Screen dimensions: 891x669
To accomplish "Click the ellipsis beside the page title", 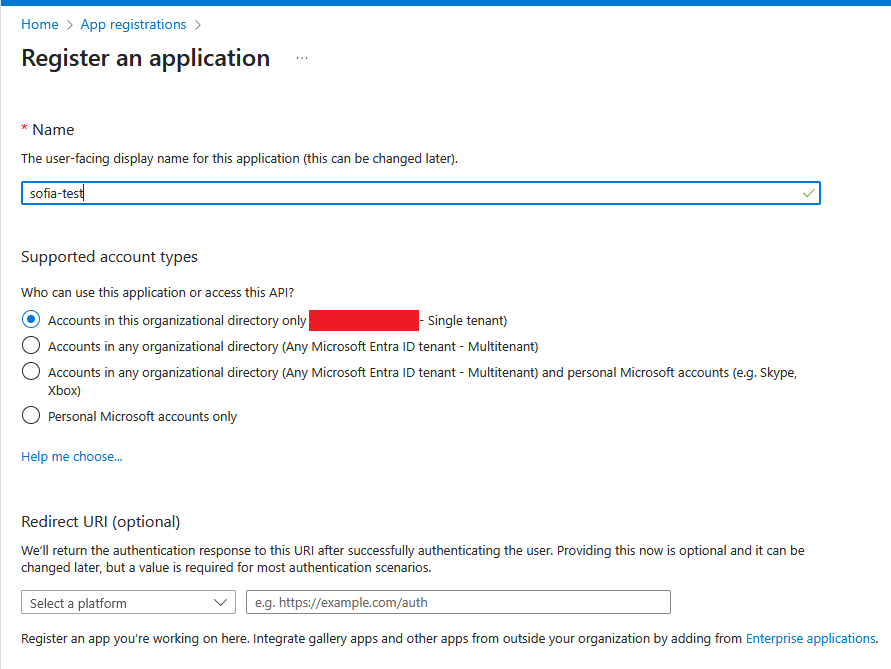I will click(301, 58).
